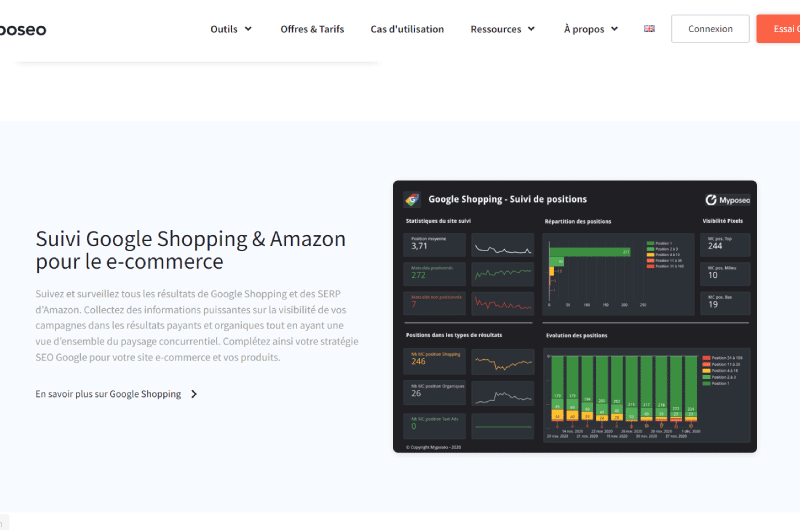Follow En savoir plus sur Google Shopping link
The image size is (800, 530).
pos(108,394)
